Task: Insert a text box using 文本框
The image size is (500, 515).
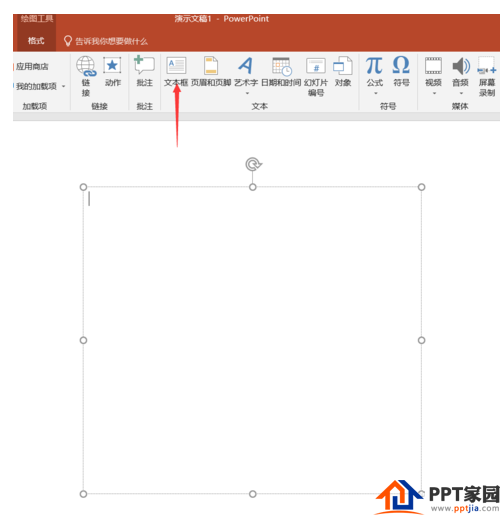Action: pos(176,65)
